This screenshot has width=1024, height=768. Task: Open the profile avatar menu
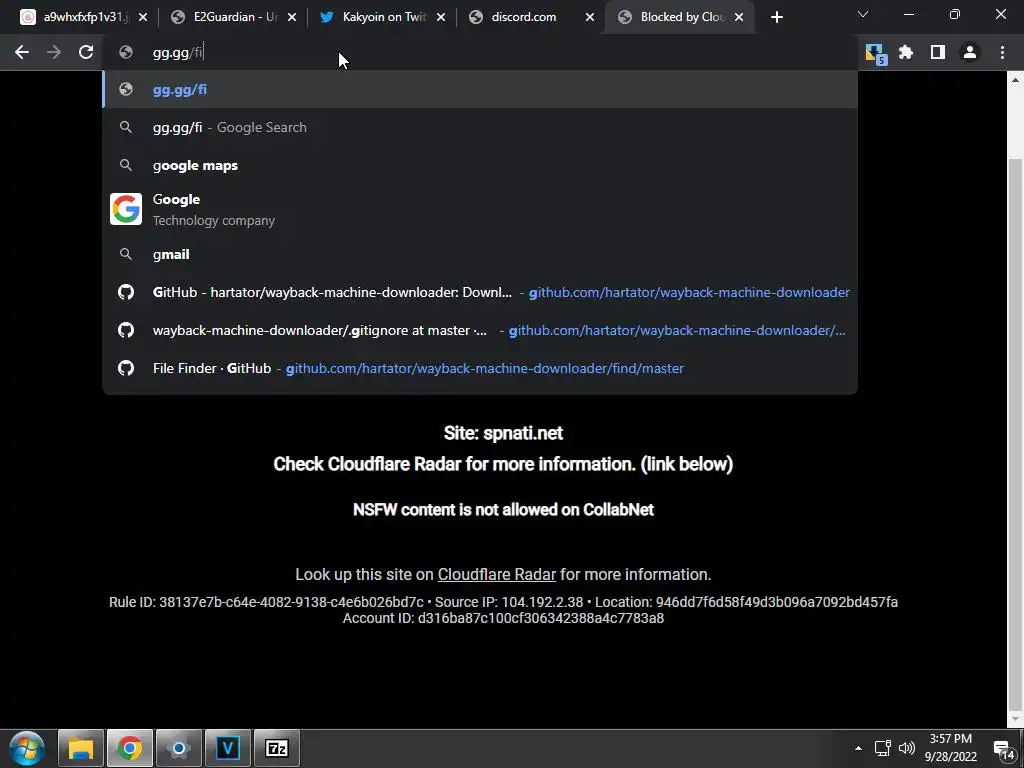pos(970,52)
